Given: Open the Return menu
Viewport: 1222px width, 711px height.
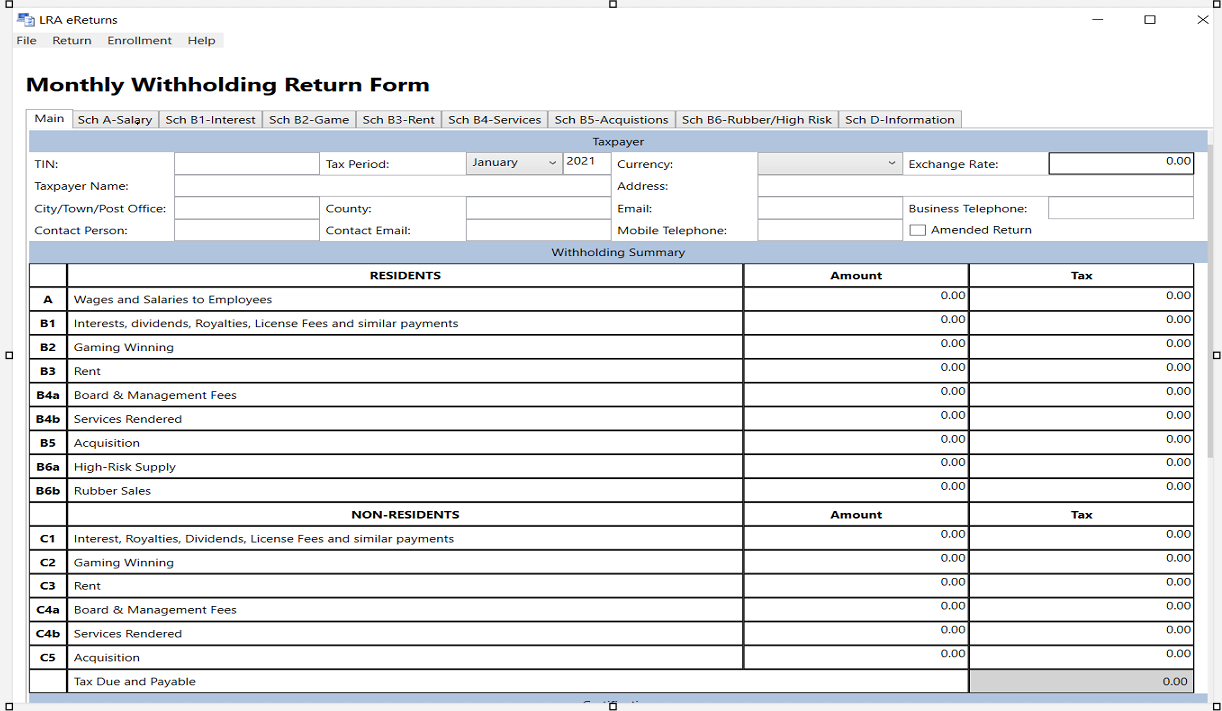Looking at the screenshot, I should tap(72, 41).
